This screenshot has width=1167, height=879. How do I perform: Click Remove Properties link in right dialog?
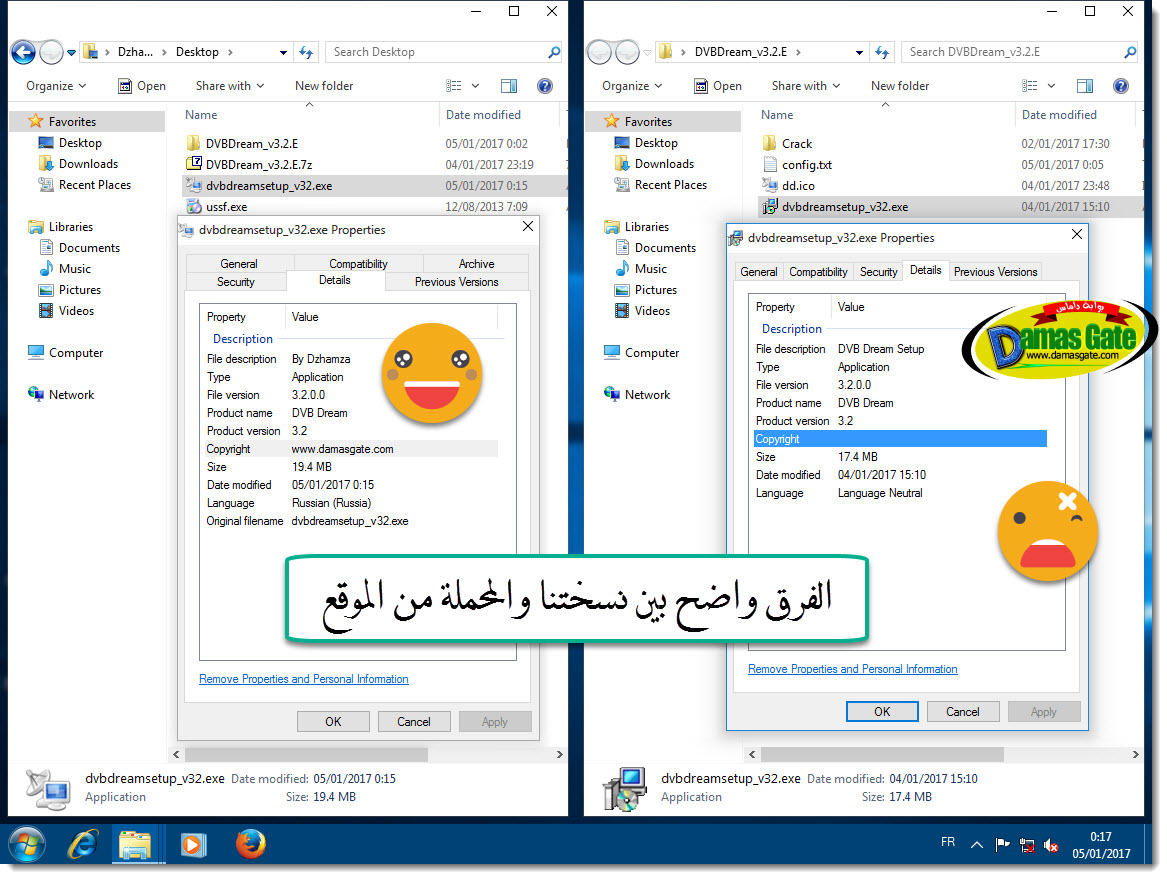click(853, 669)
